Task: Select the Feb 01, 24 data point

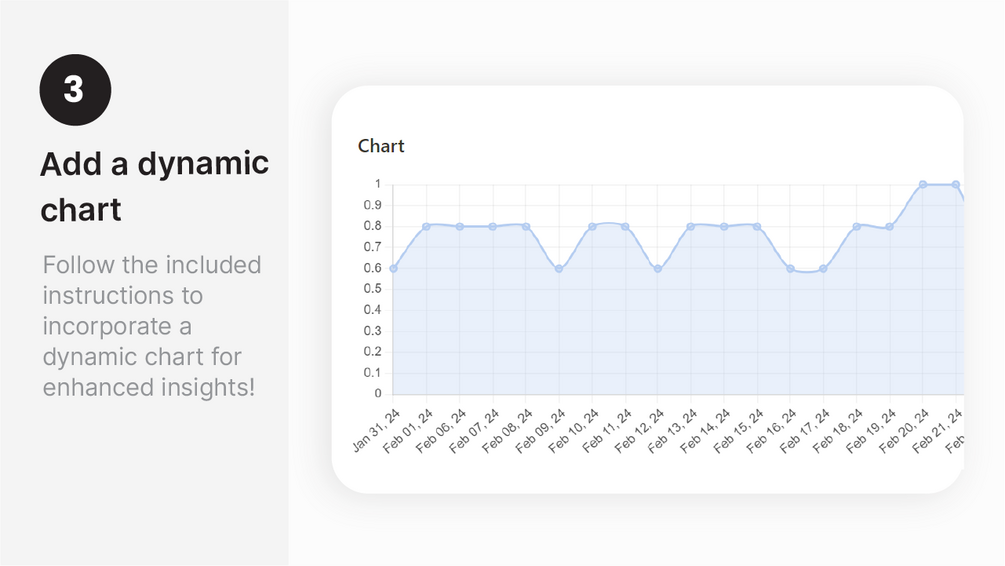Action: pos(426,226)
